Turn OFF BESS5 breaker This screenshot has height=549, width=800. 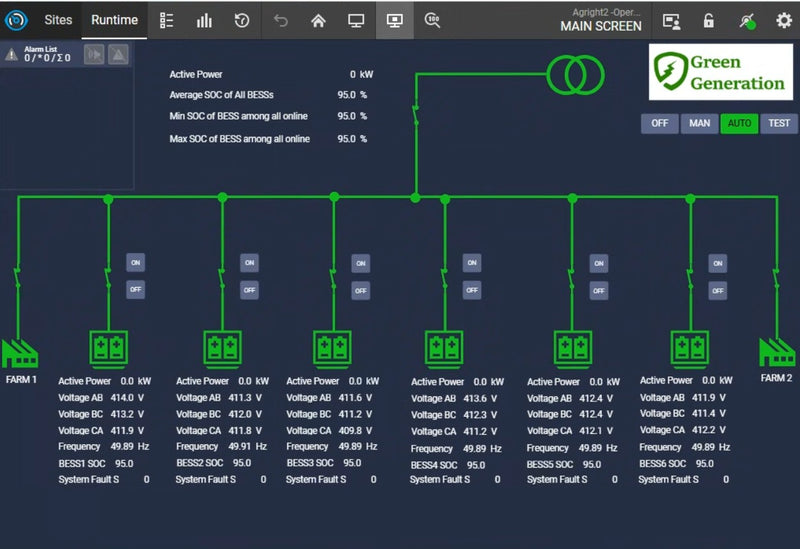point(599,290)
